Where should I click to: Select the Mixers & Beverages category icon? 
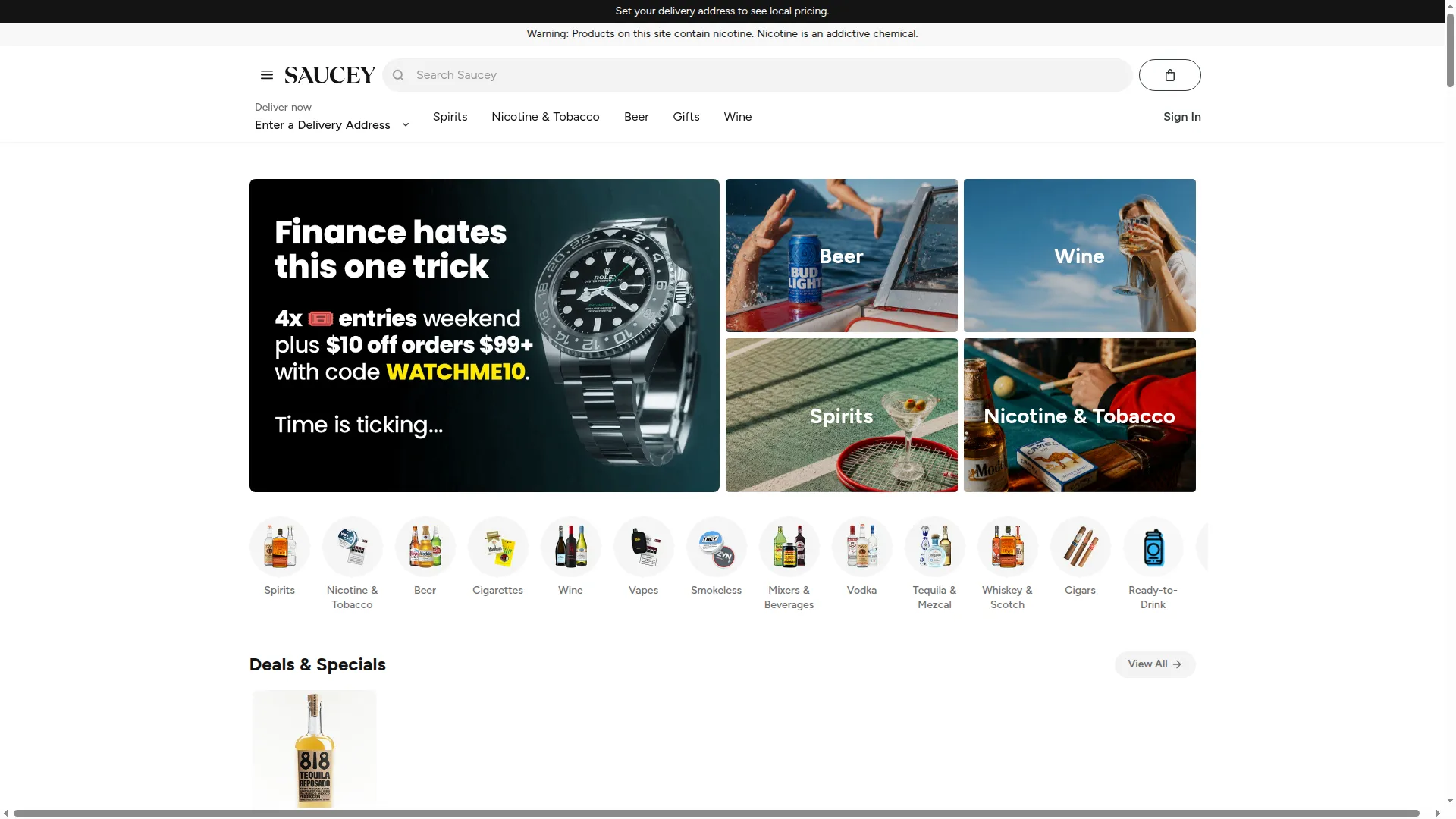(x=789, y=547)
